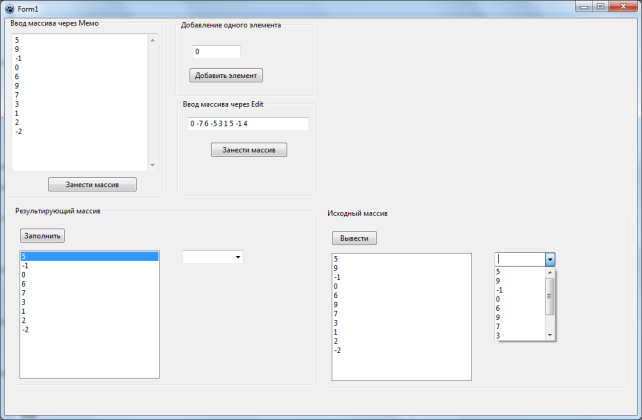Screen dimensions: 642x420
Task: Click the single element input field containing 0
Action: [x=216, y=52]
